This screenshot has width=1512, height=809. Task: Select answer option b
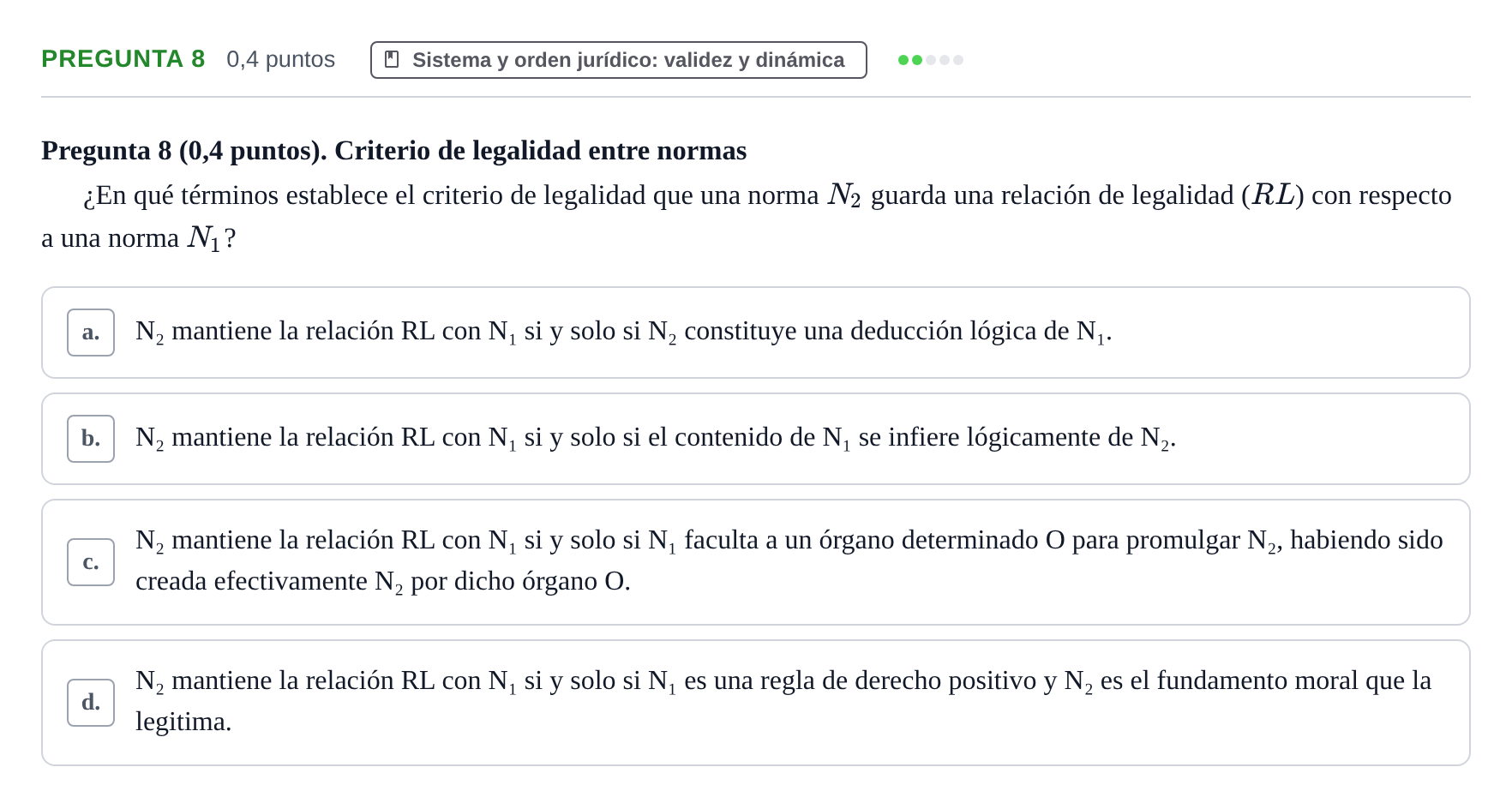point(755,439)
